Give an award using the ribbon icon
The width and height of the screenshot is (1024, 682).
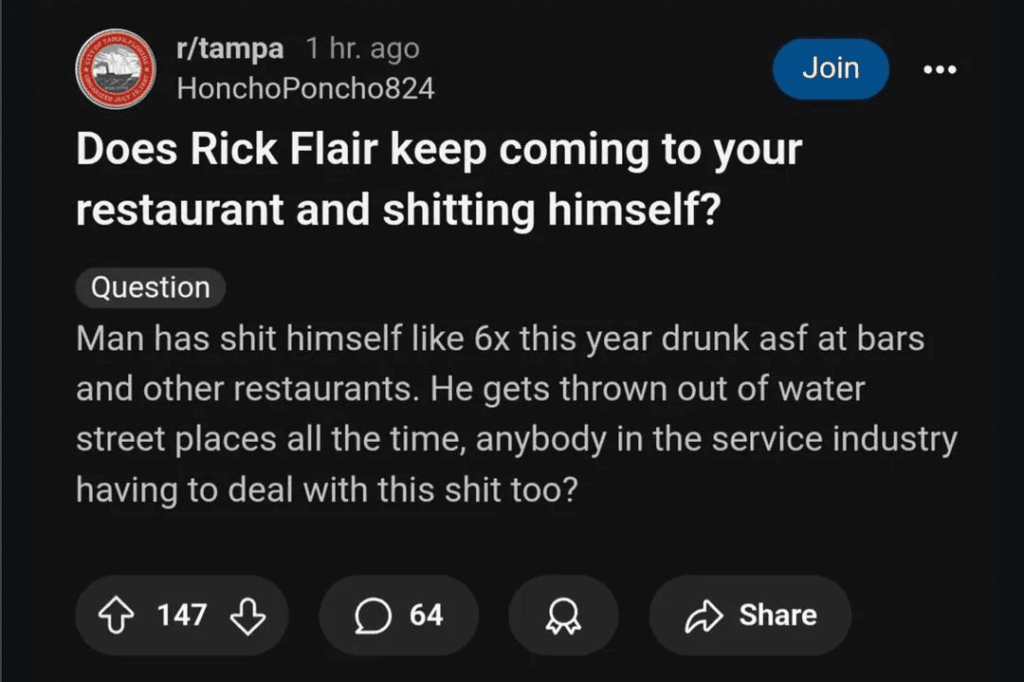[563, 616]
